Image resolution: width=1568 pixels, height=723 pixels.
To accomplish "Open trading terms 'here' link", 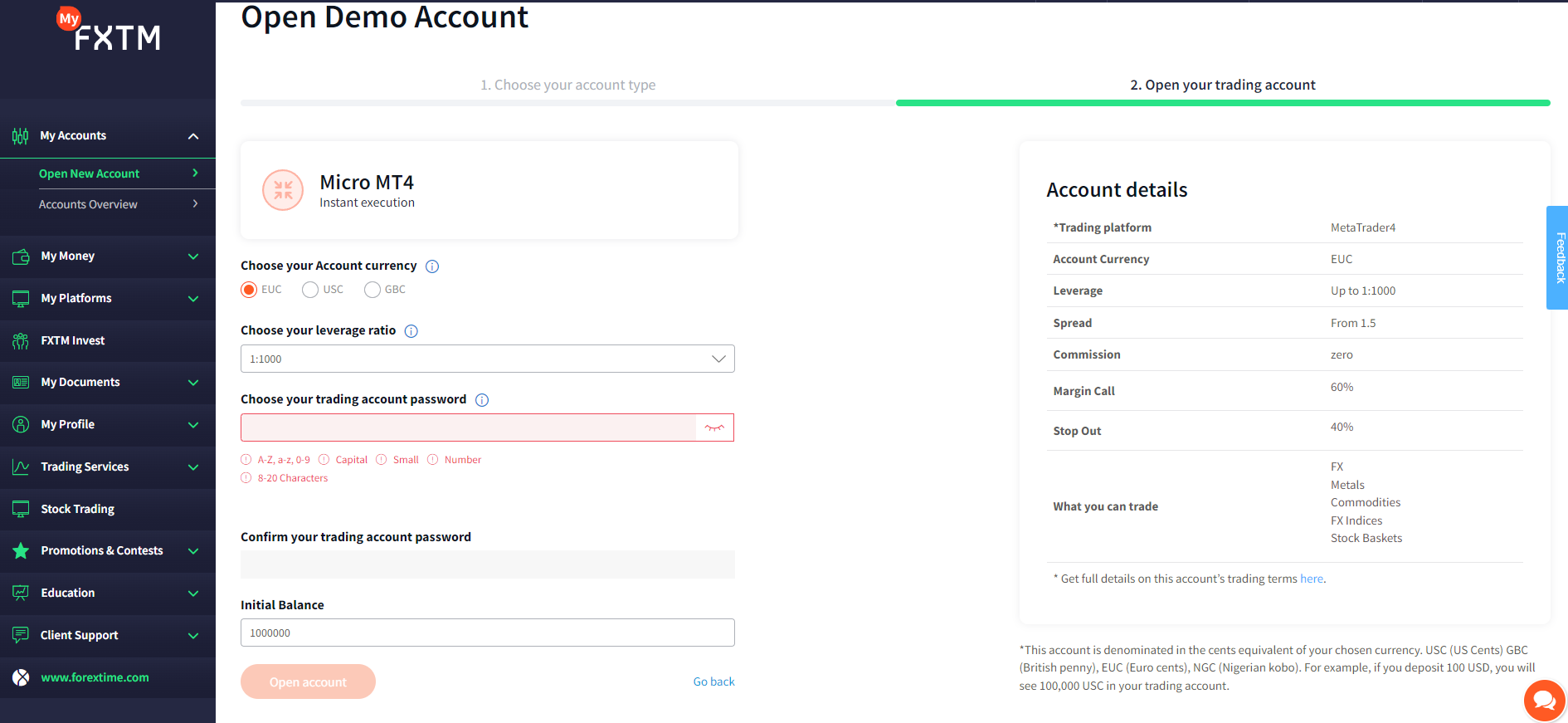I will point(1312,579).
